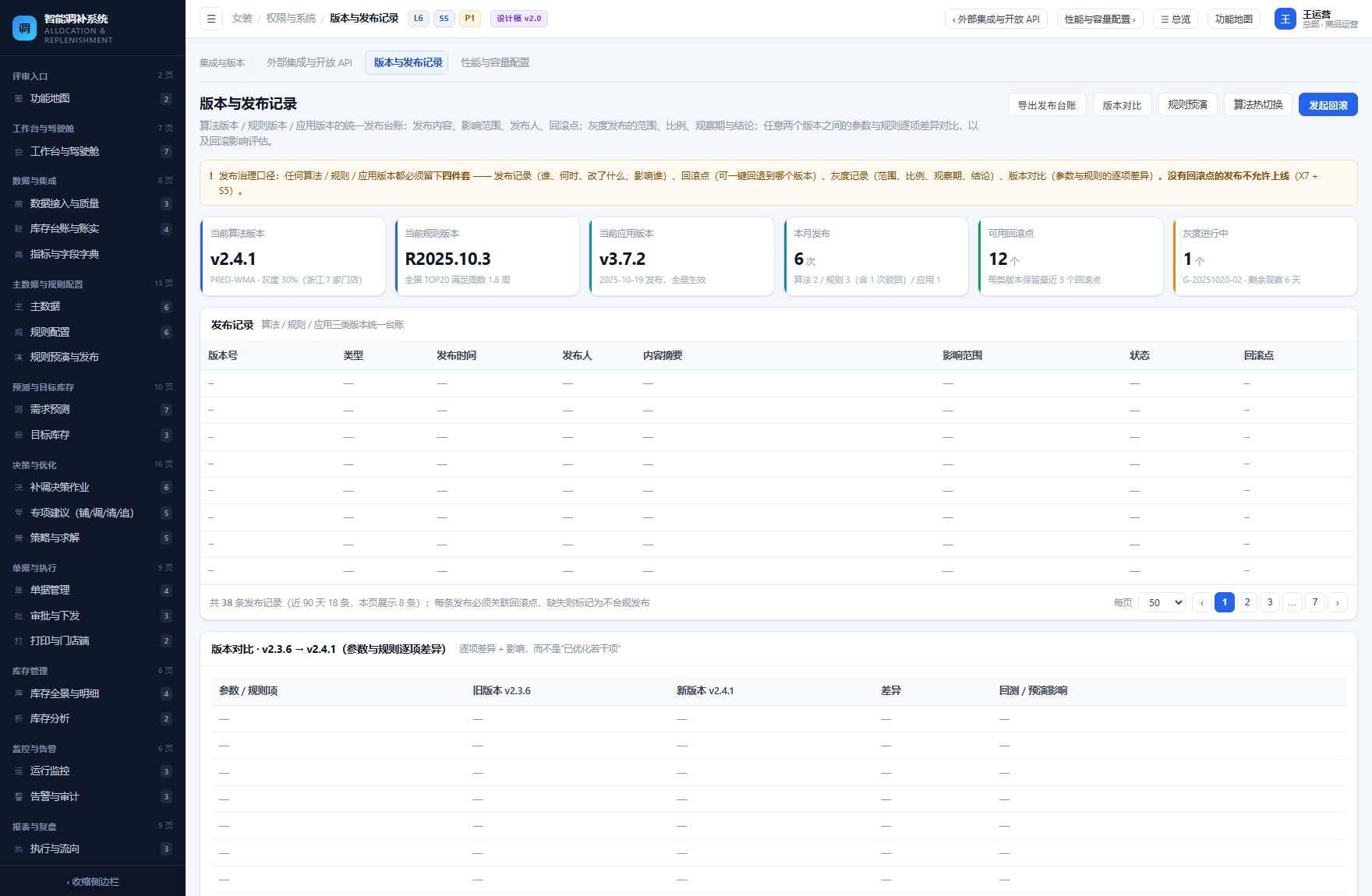Viewport: 1372px width, 896px height.
Task: Select page 7 in pagination
Action: (1315, 602)
